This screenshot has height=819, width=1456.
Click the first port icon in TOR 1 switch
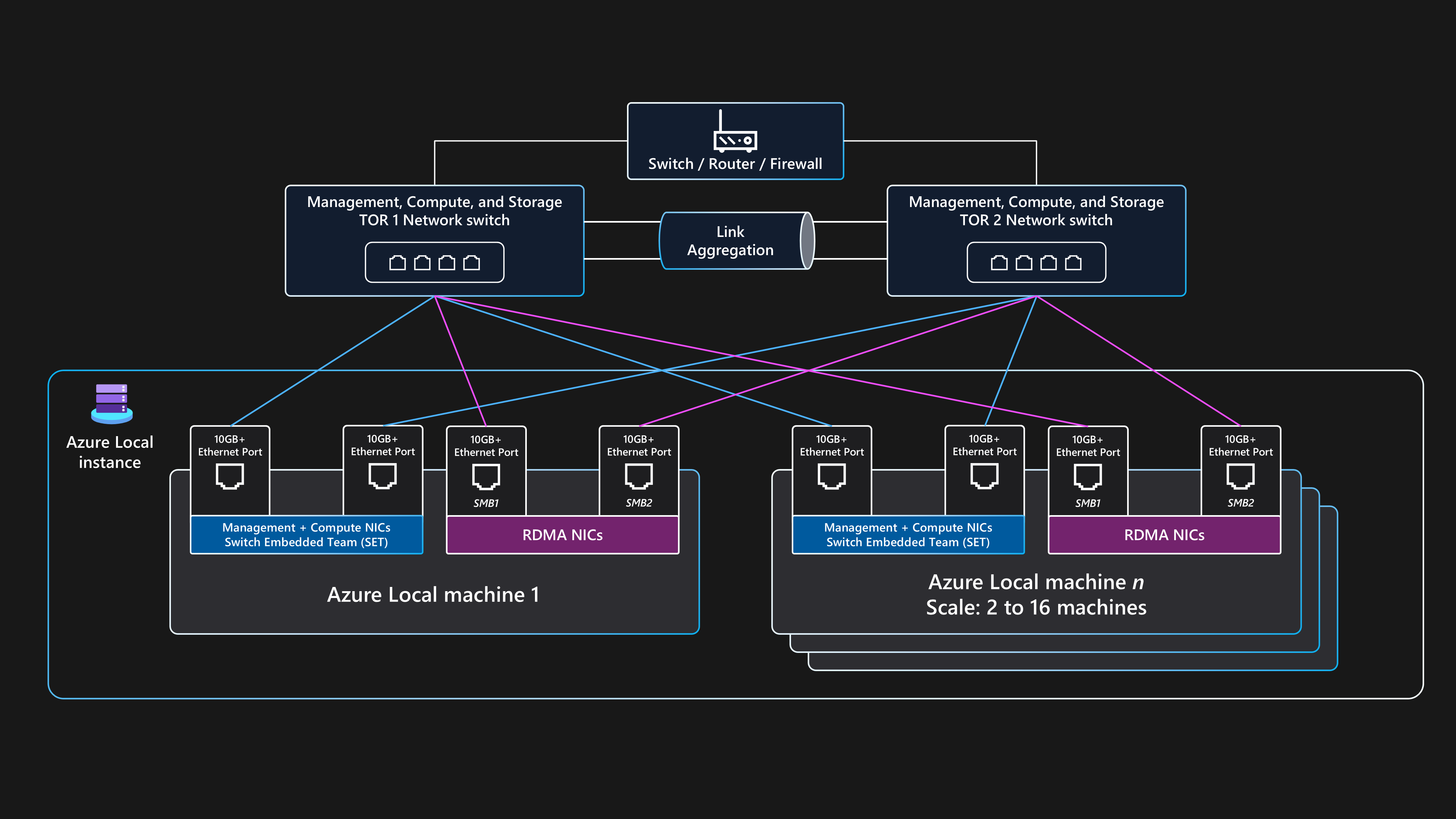[x=397, y=263]
